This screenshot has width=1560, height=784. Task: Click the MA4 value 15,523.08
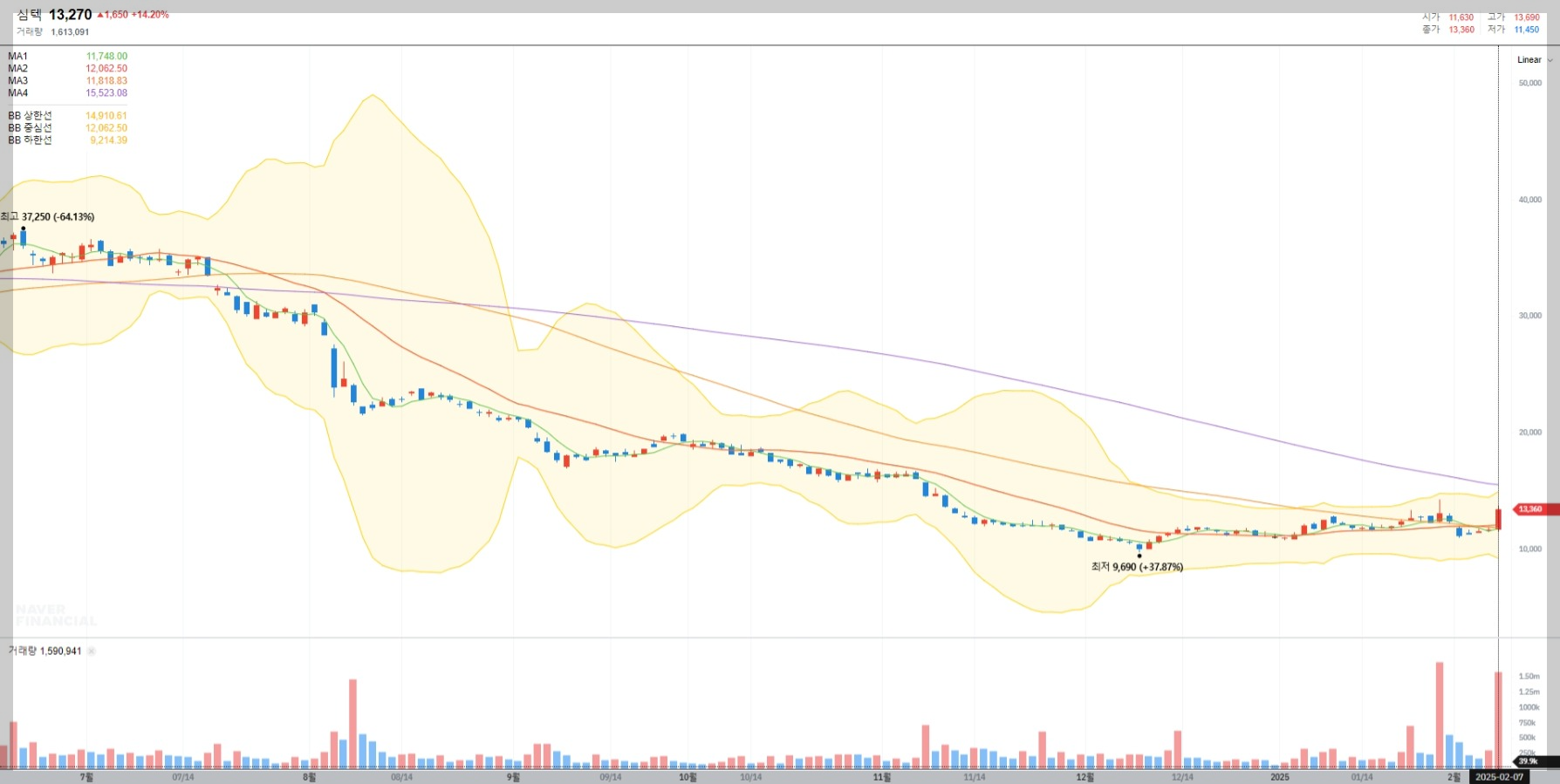(x=106, y=93)
